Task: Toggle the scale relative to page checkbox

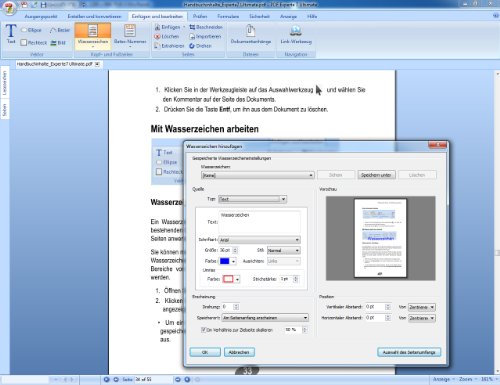Action: [203, 330]
